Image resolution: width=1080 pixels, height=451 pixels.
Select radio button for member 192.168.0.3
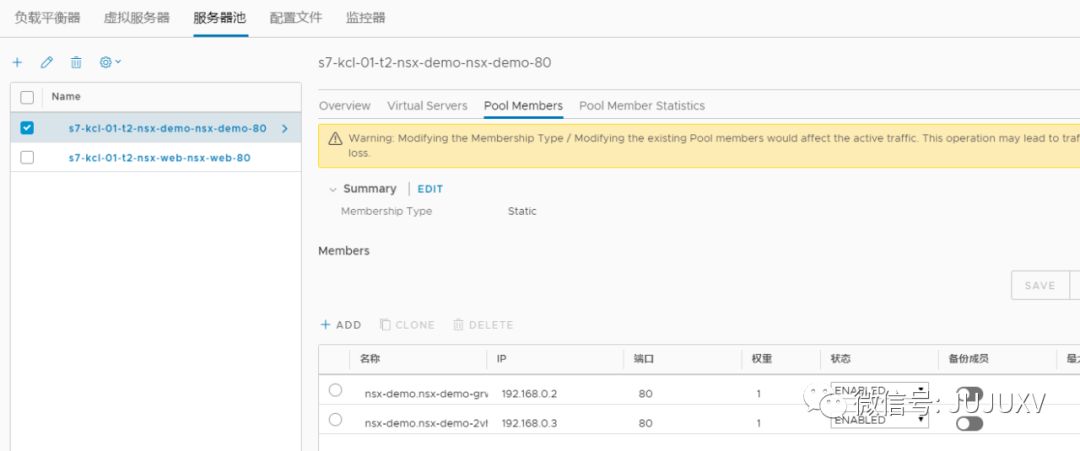(x=335, y=420)
